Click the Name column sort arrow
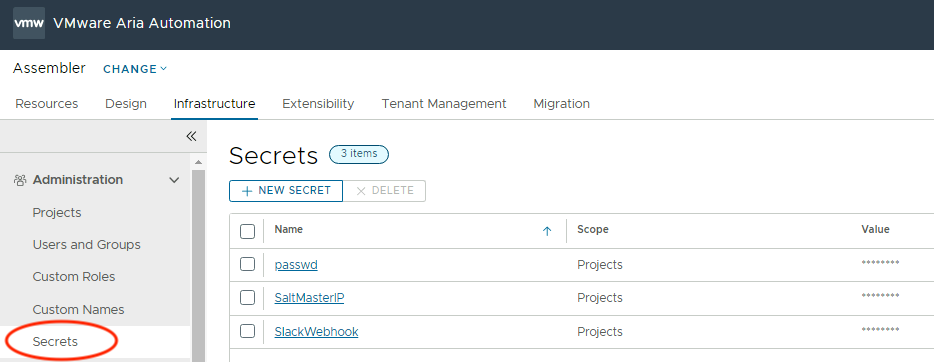Image resolution: width=934 pixels, height=362 pixels. pos(547,231)
